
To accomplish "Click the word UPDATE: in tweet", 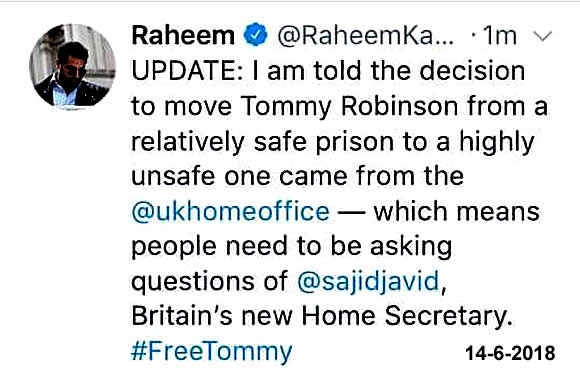I will pyautogui.click(x=188, y=71).
